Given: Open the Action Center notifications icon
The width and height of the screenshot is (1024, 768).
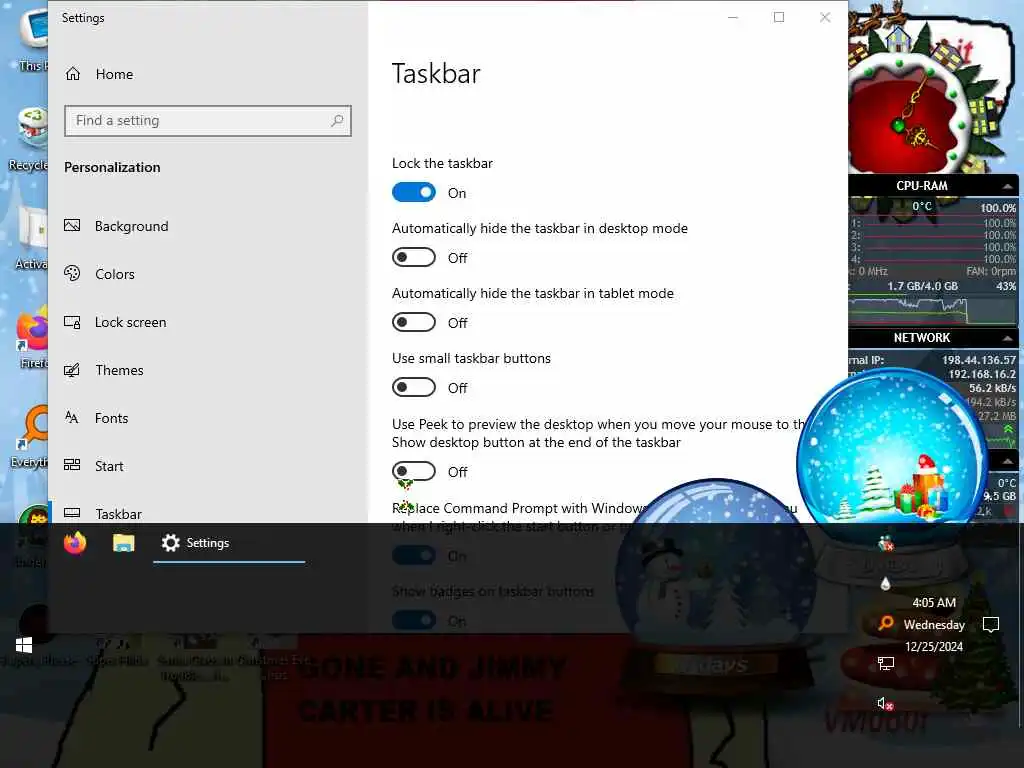Looking at the screenshot, I should coord(991,625).
